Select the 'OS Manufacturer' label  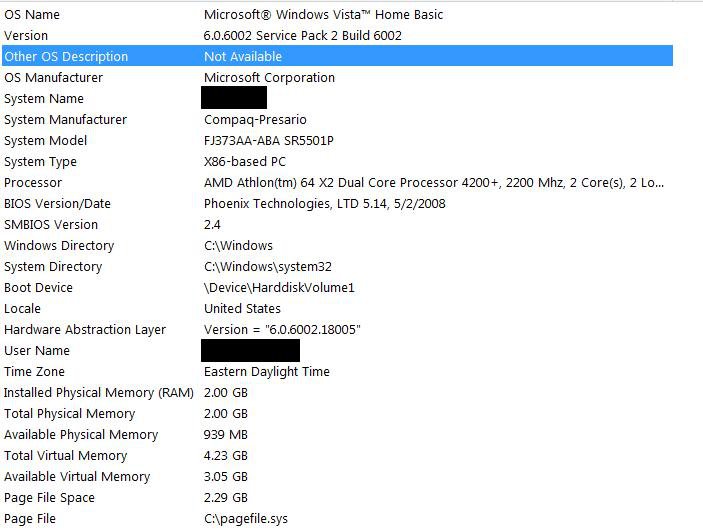pyautogui.click(x=53, y=78)
